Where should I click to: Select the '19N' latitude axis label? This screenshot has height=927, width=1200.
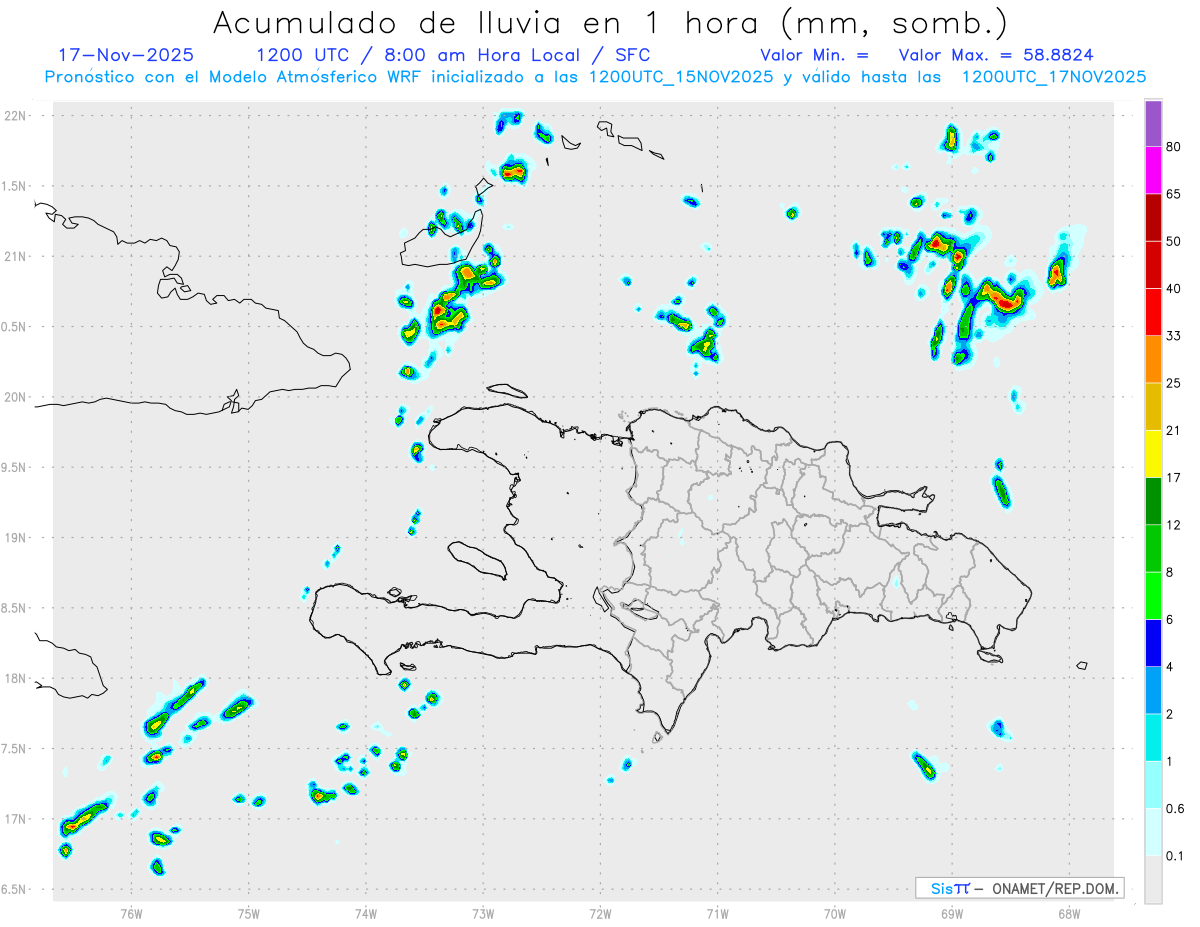(x=16, y=538)
